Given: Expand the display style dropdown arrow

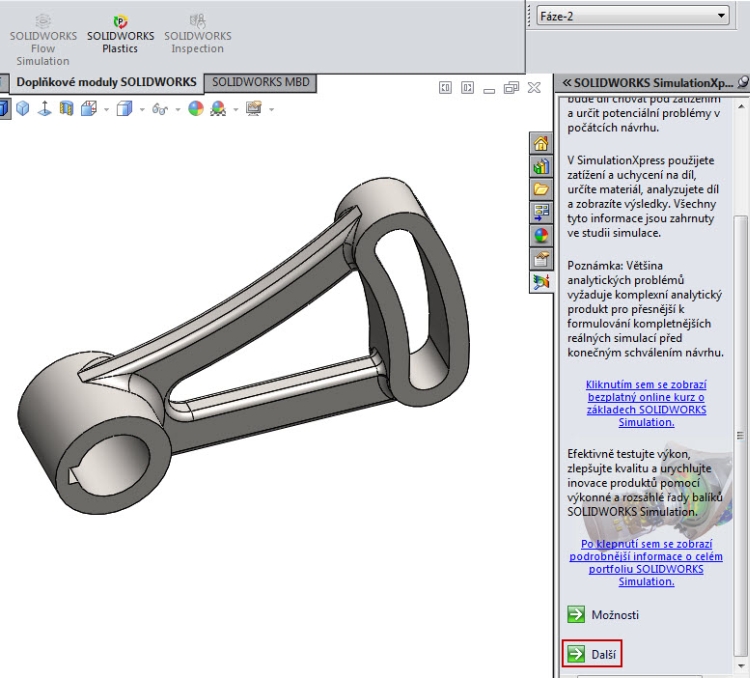Looking at the screenshot, I should (x=142, y=110).
